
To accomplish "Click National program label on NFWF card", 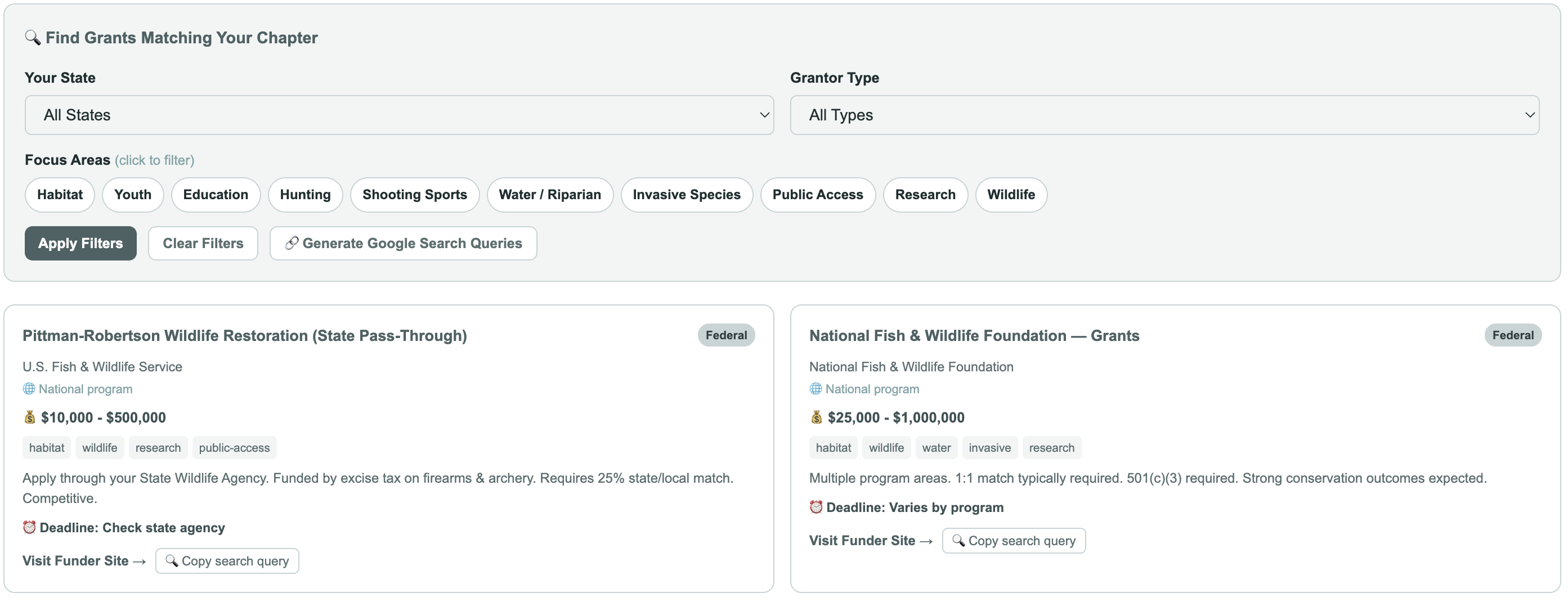I will click(x=872, y=389).
